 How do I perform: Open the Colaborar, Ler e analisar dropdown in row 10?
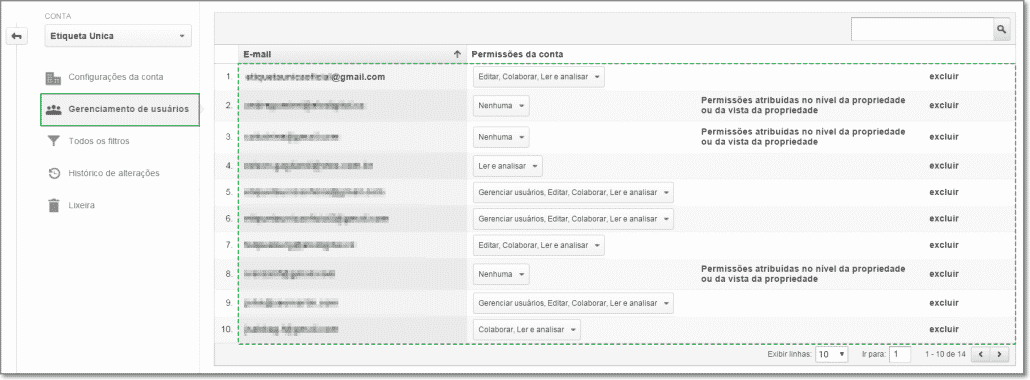(x=527, y=329)
